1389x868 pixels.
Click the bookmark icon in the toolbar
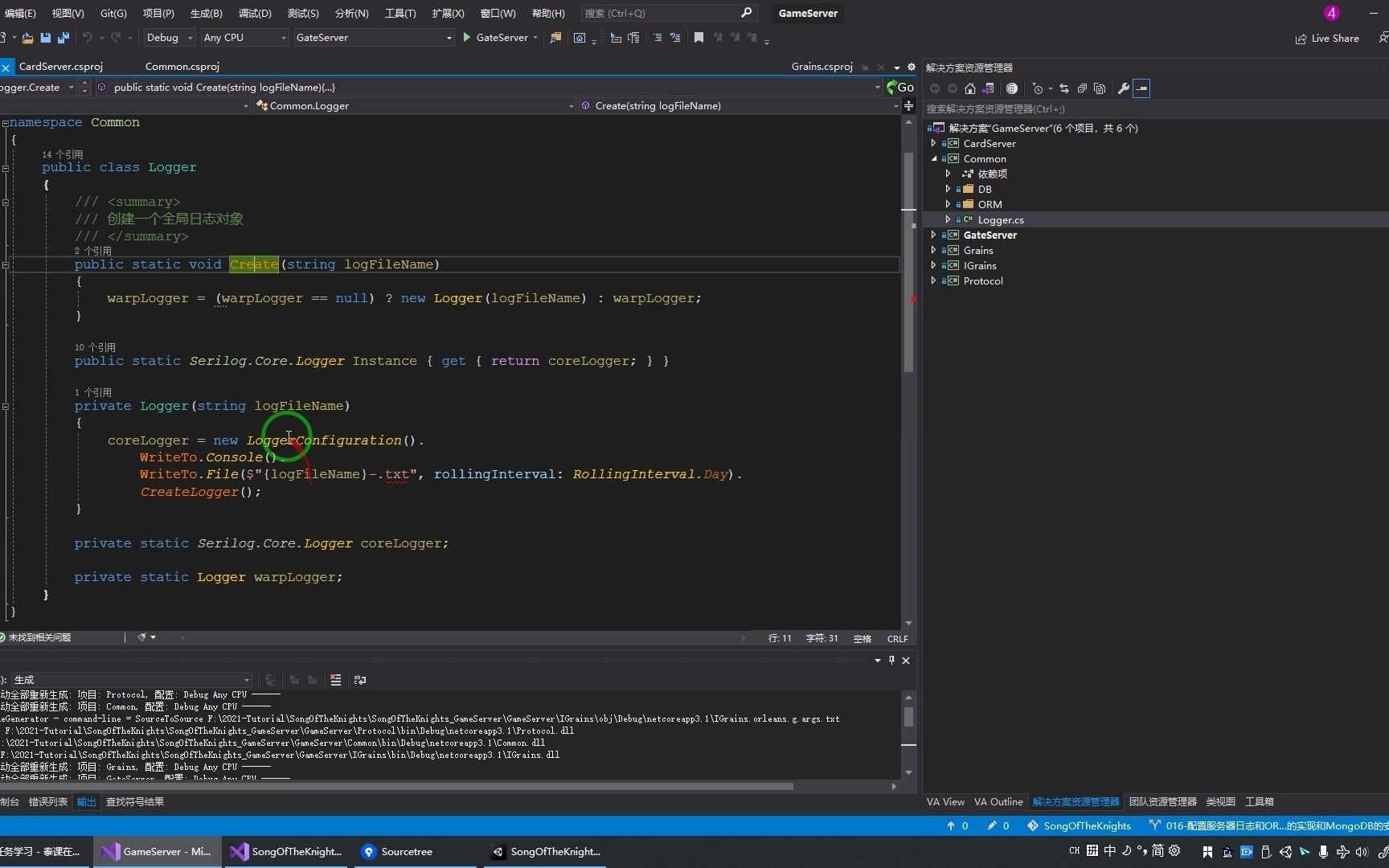(699, 38)
